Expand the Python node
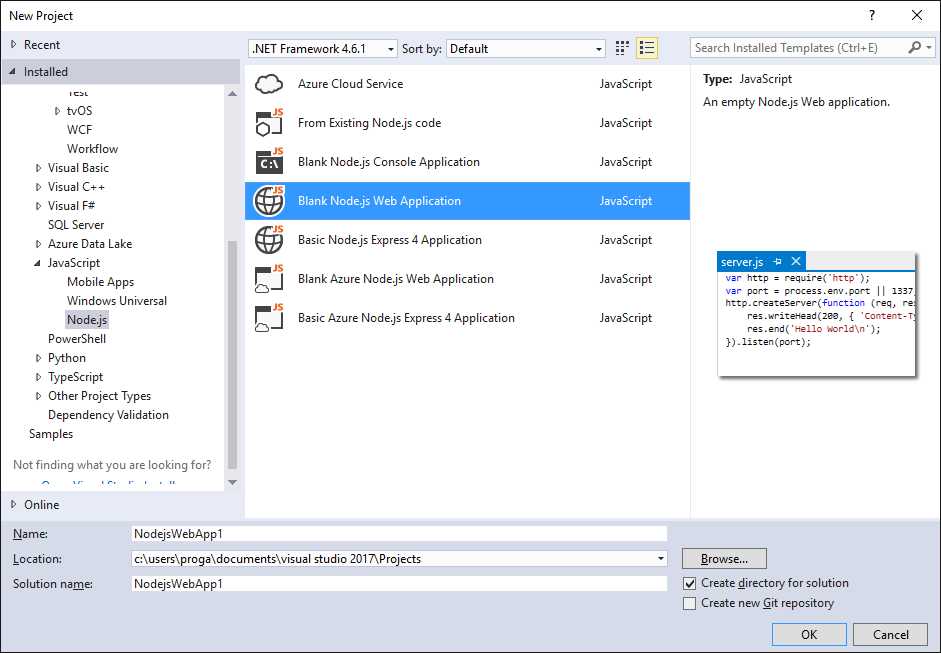Viewport: 941px width, 653px height. tap(38, 358)
